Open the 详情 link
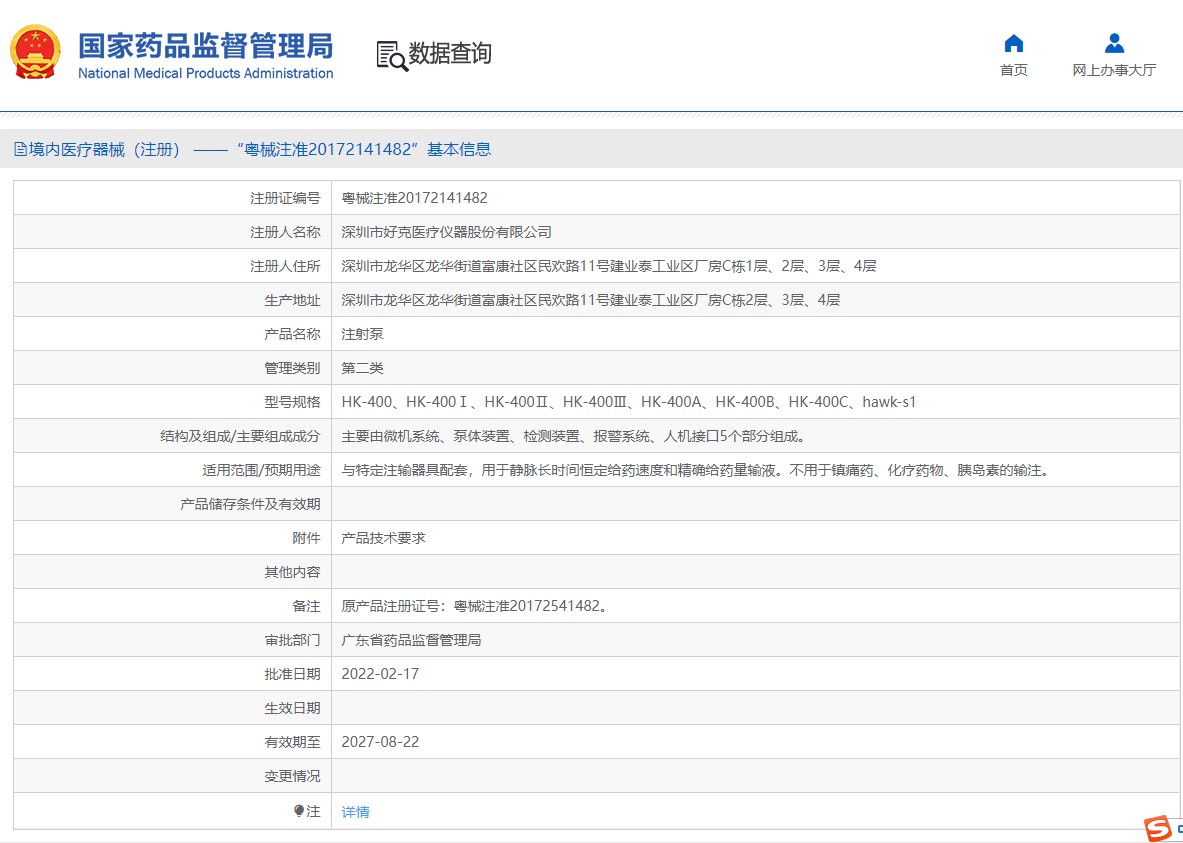The width and height of the screenshot is (1183, 843). (356, 812)
